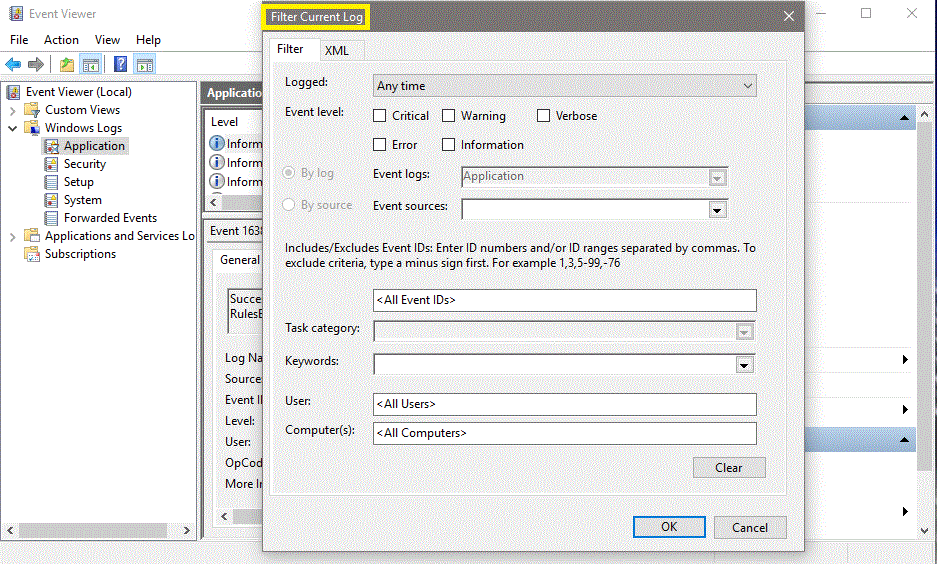This screenshot has width=937, height=564.
Task: Toggle the Show/Hide Console Tree icon
Action: (x=91, y=65)
